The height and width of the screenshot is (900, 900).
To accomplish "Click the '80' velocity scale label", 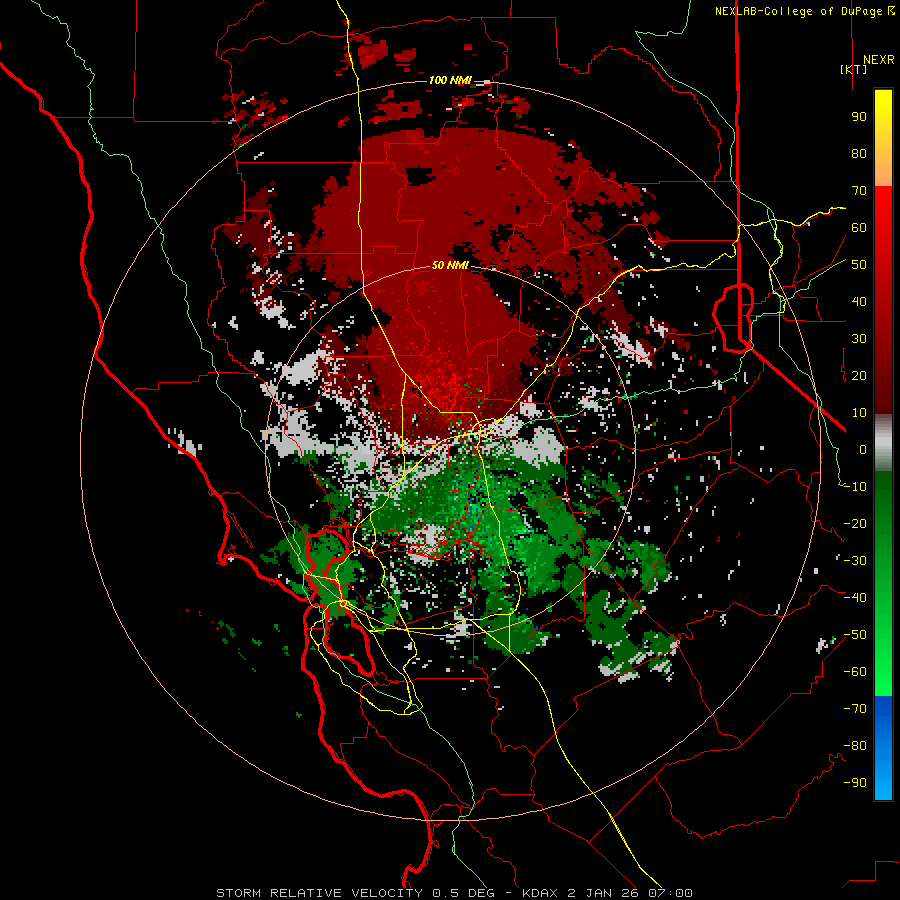I will coord(859,153).
